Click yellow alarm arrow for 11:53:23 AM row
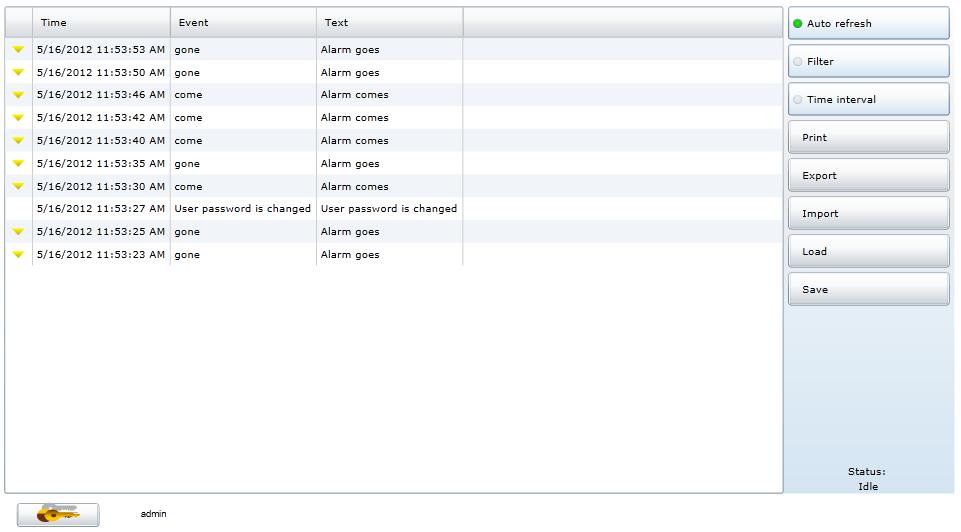The height and width of the screenshot is (532, 961). pyautogui.click(x=18, y=255)
